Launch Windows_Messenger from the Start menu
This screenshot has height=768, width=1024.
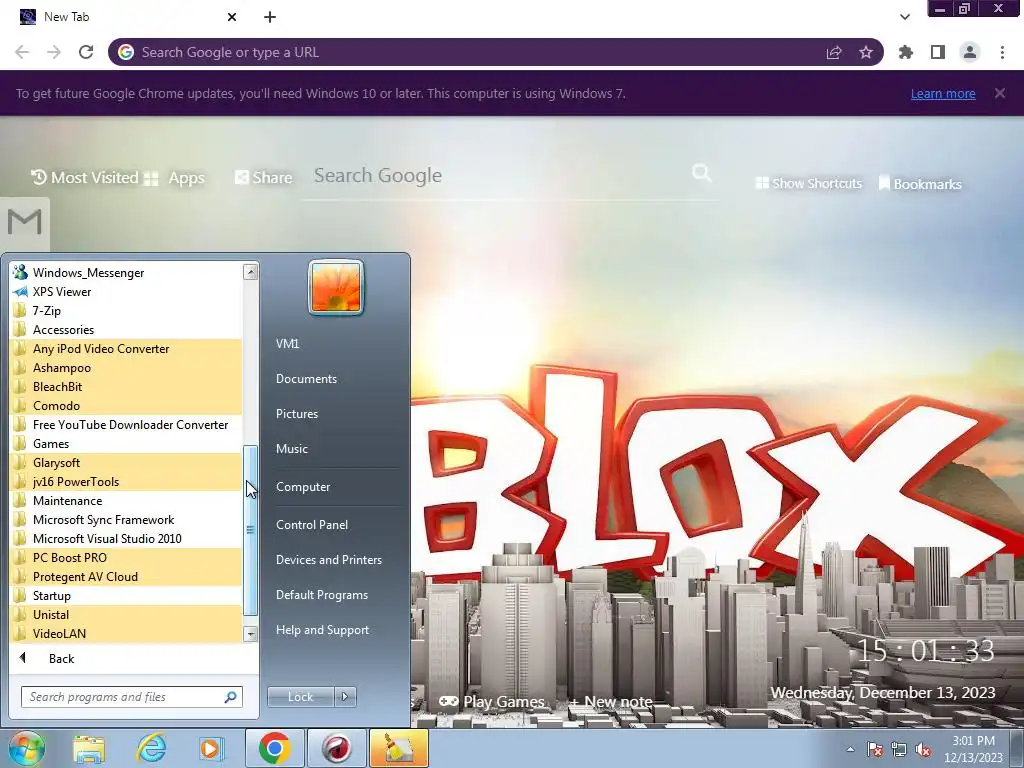[x=126, y=273]
